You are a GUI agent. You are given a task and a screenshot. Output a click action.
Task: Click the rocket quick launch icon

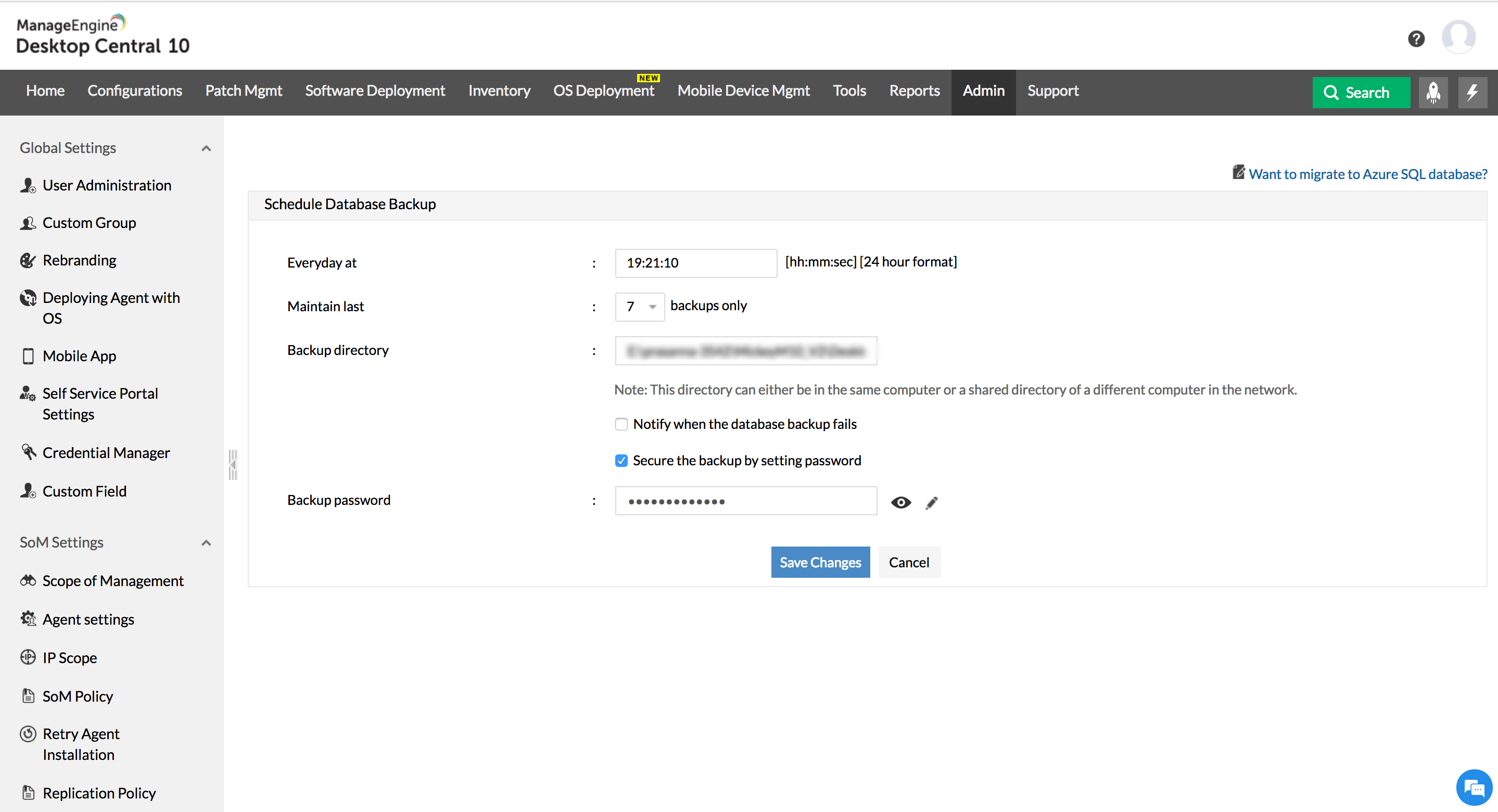1433,92
